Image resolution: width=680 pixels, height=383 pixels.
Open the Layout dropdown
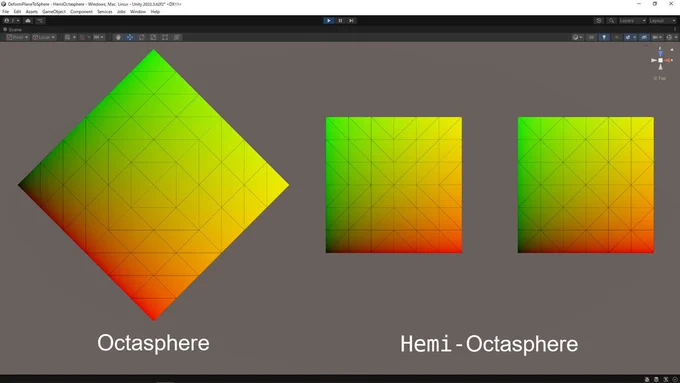tap(663, 20)
